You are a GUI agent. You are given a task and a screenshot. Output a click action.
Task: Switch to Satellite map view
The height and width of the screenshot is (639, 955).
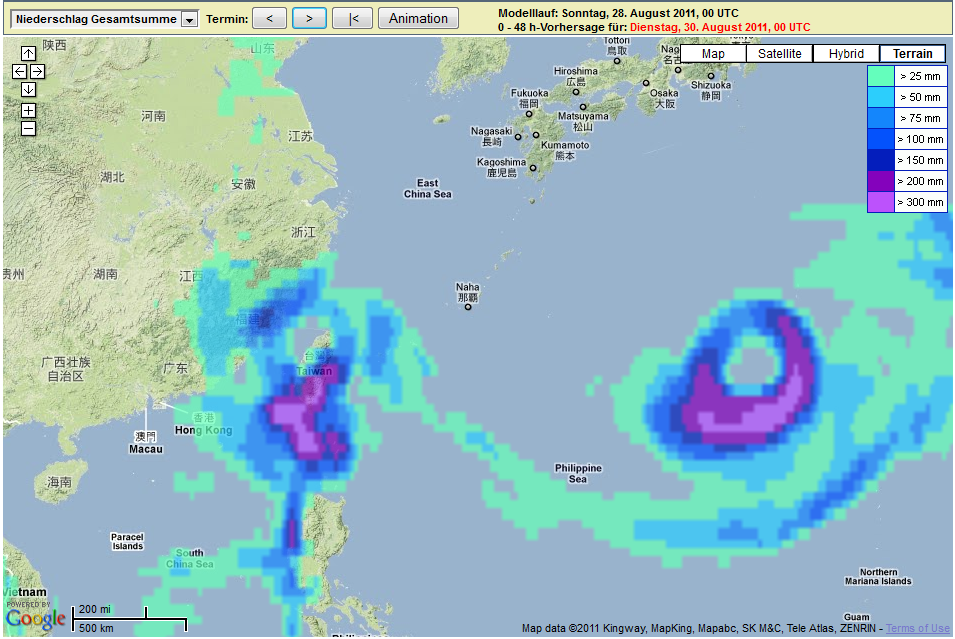coord(779,54)
